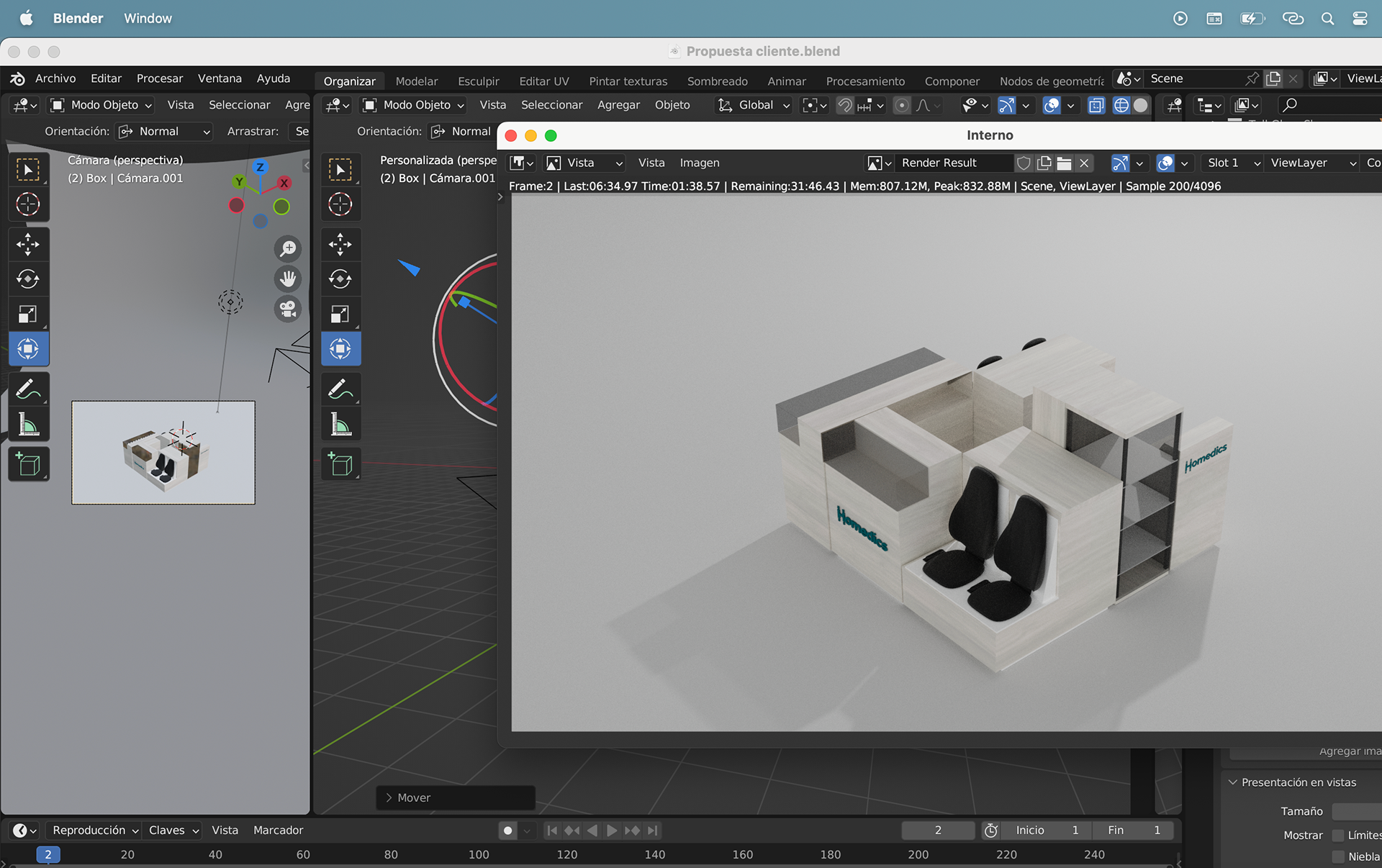This screenshot has height=868, width=1382.
Task: Toggle auto keying record button in timeline
Action: click(x=508, y=831)
